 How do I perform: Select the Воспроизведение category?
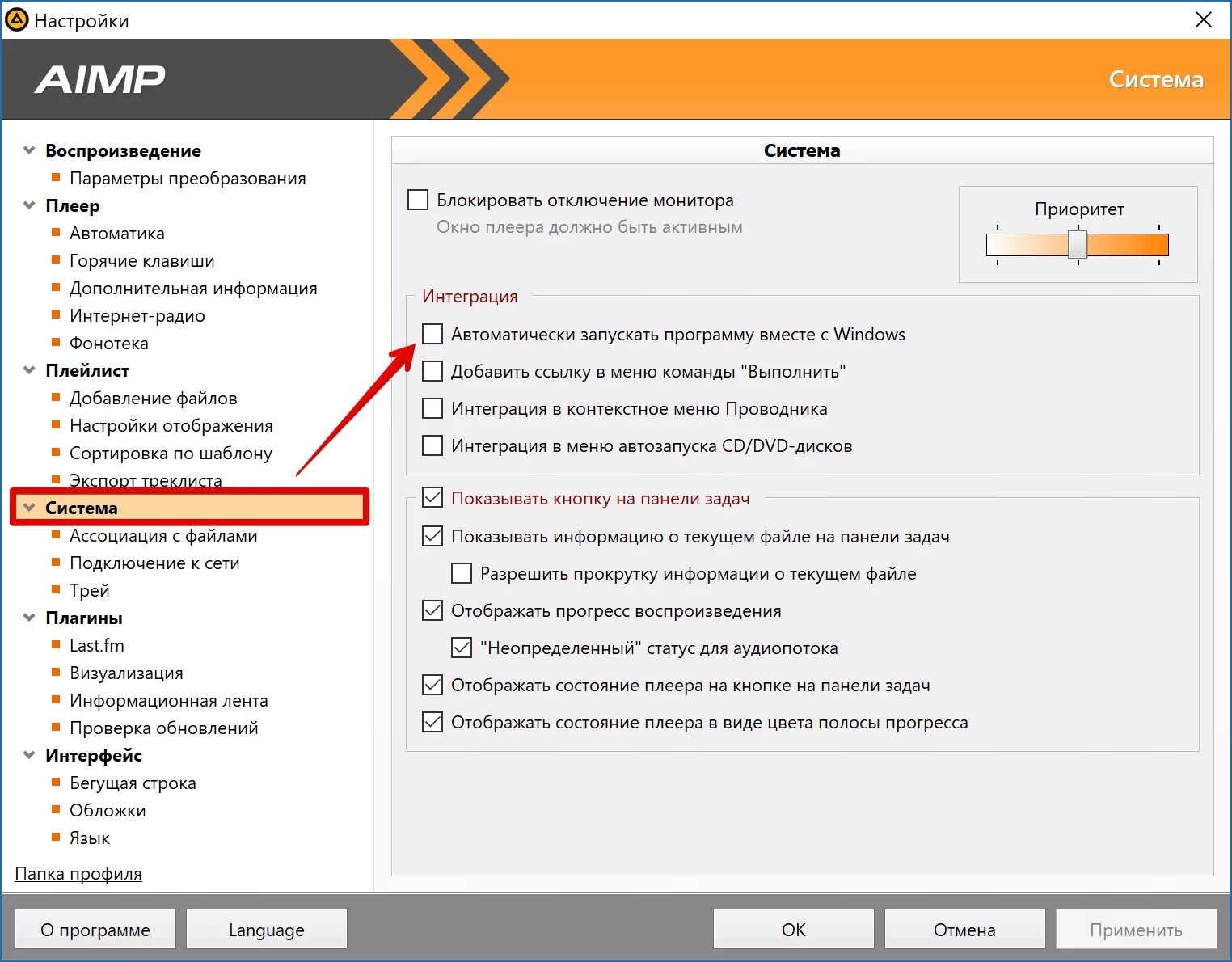coord(123,150)
